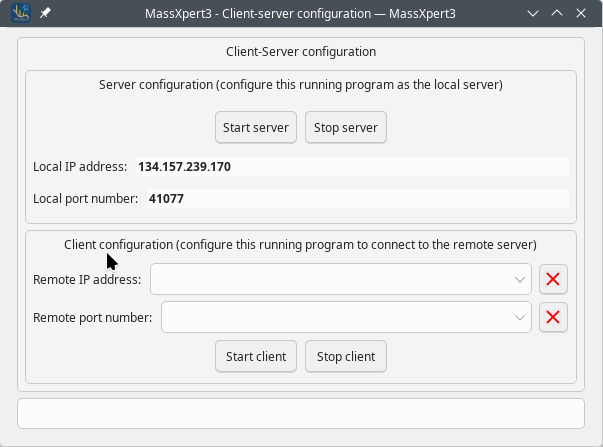Select the Local IP address value 134.157.239.170
This screenshot has width=603, height=447.
[x=184, y=166]
